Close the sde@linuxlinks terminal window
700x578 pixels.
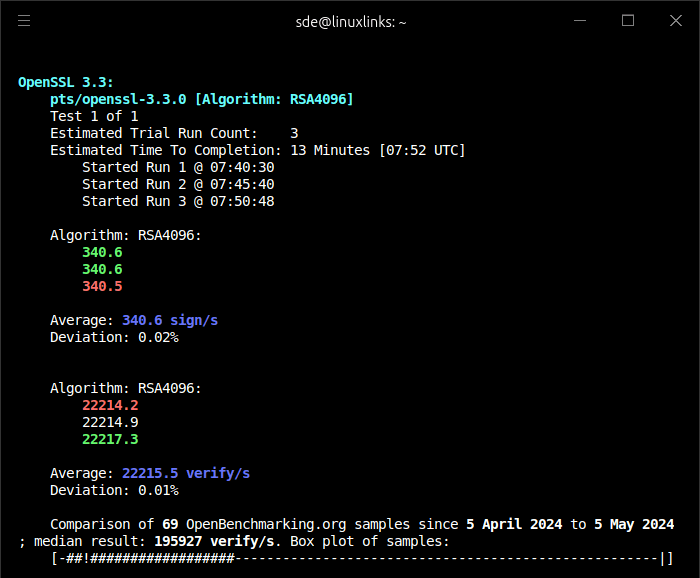tap(676, 21)
